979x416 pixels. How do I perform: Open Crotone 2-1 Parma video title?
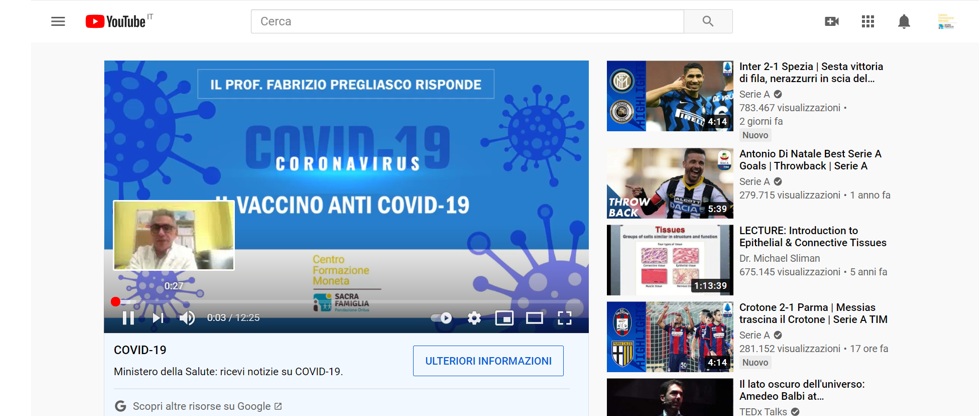tap(814, 314)
